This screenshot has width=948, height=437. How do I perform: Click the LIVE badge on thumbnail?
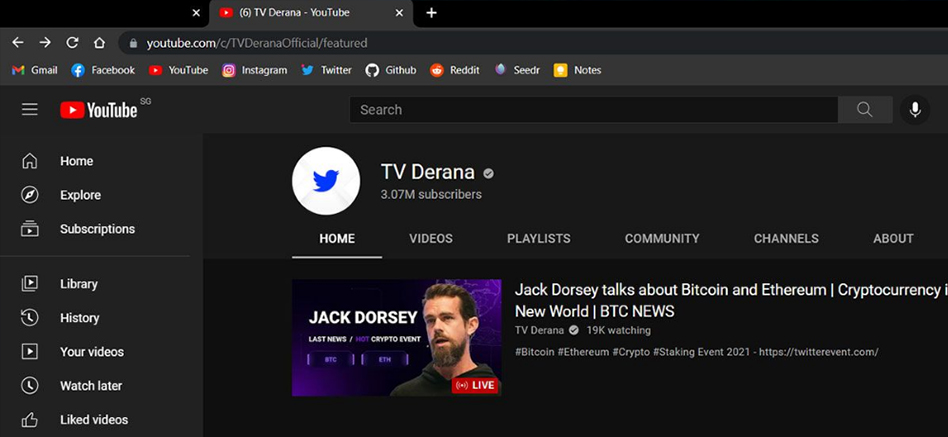(475, 385)
